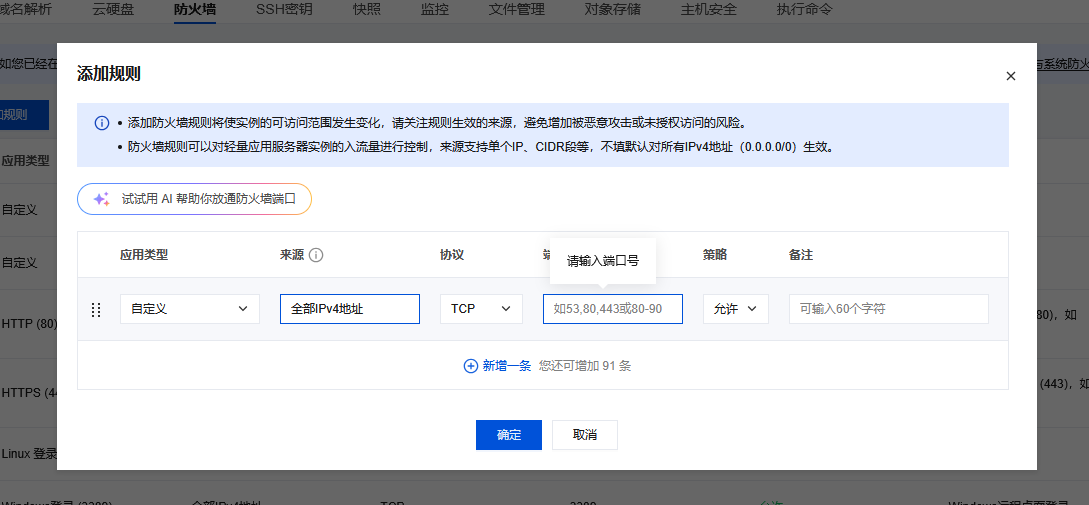The height and width of the screenshot is (505, 1089).
Task: Confirm with the 确定 button
Action: [x=508, y=435]
